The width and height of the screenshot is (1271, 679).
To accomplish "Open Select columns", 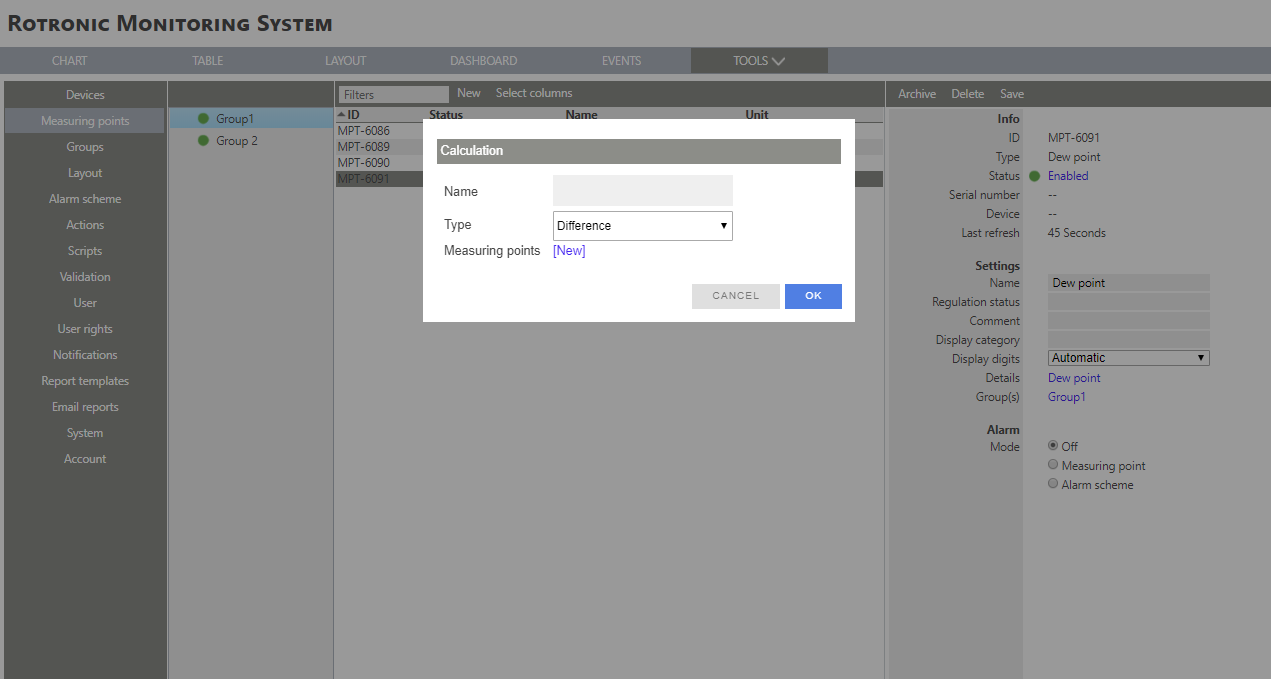I will point(534,93).
